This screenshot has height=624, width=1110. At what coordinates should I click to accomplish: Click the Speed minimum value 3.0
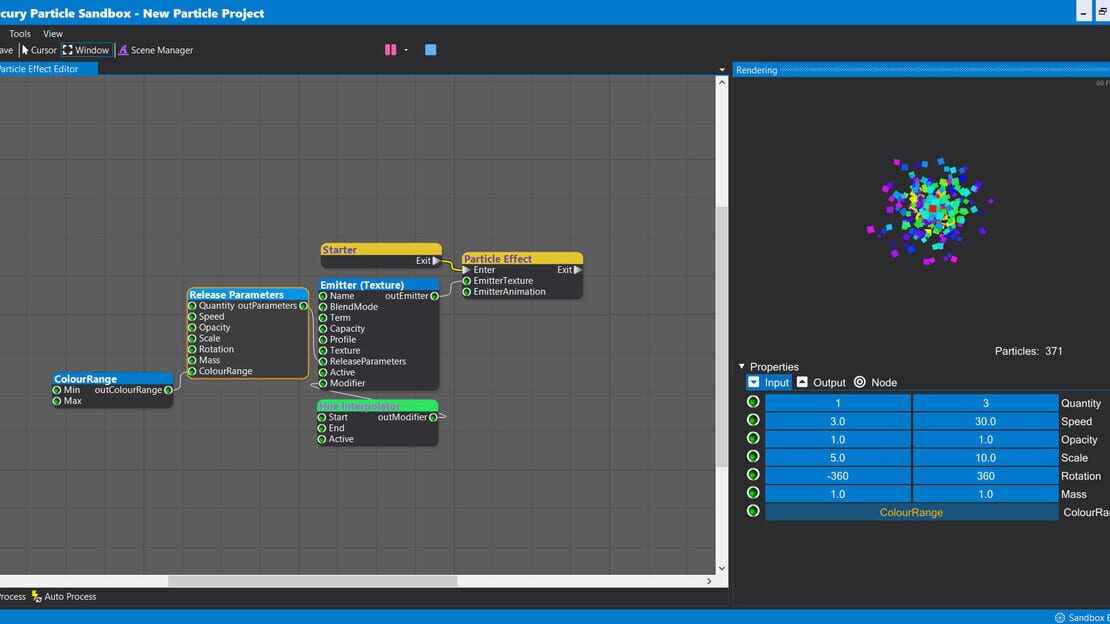click(837, 421)
